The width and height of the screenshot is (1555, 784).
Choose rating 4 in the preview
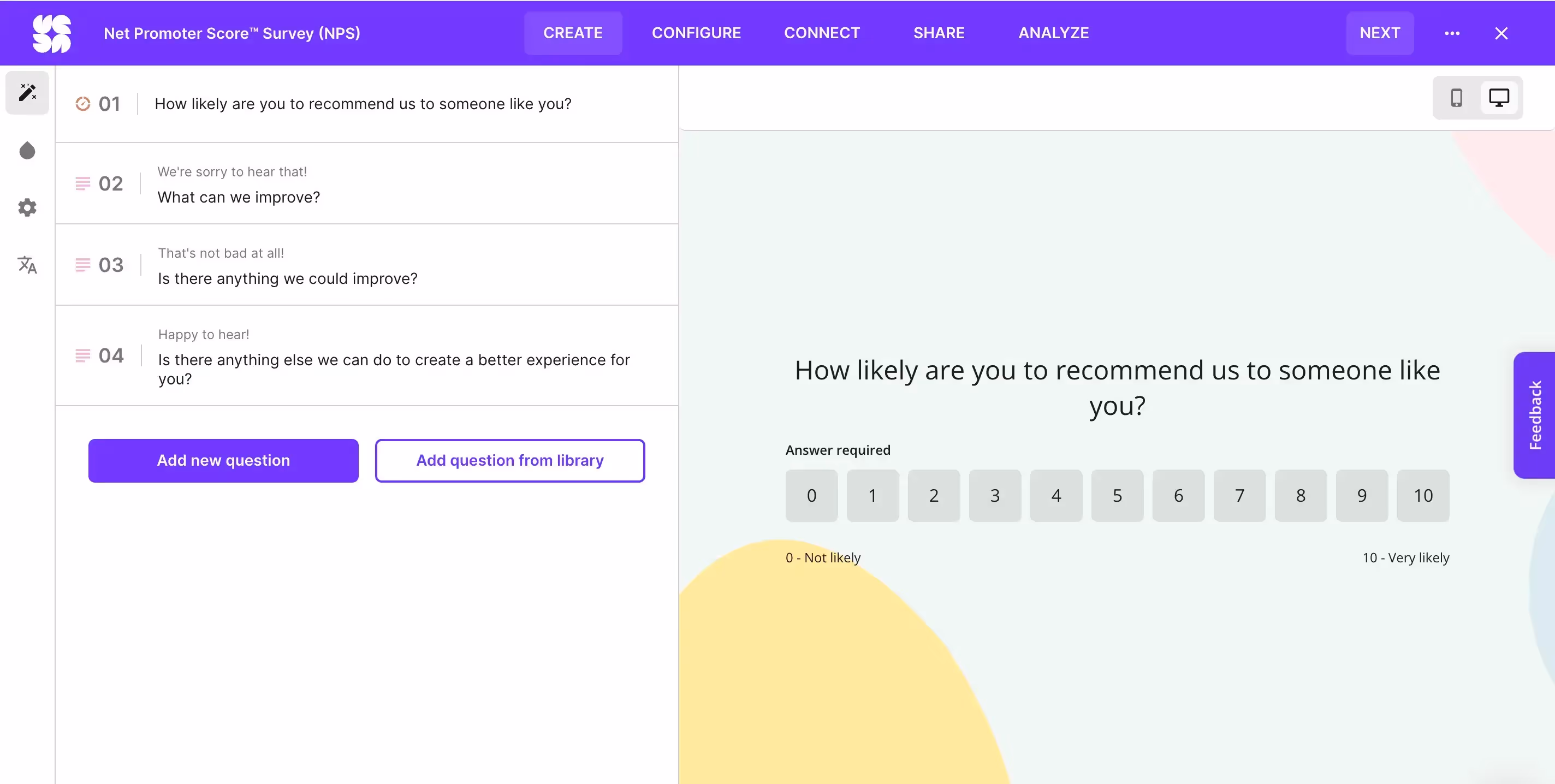tap(1056, 496)
